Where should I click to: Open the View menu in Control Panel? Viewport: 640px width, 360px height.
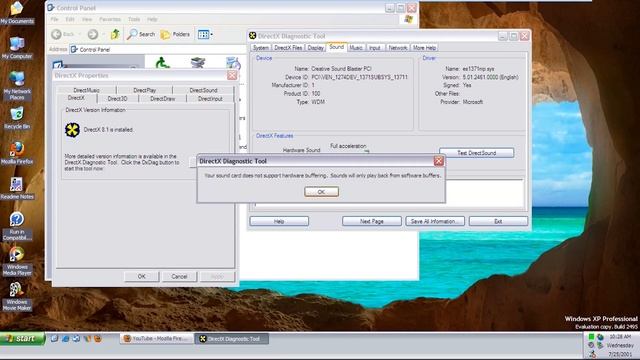click(x=87, y=19)
